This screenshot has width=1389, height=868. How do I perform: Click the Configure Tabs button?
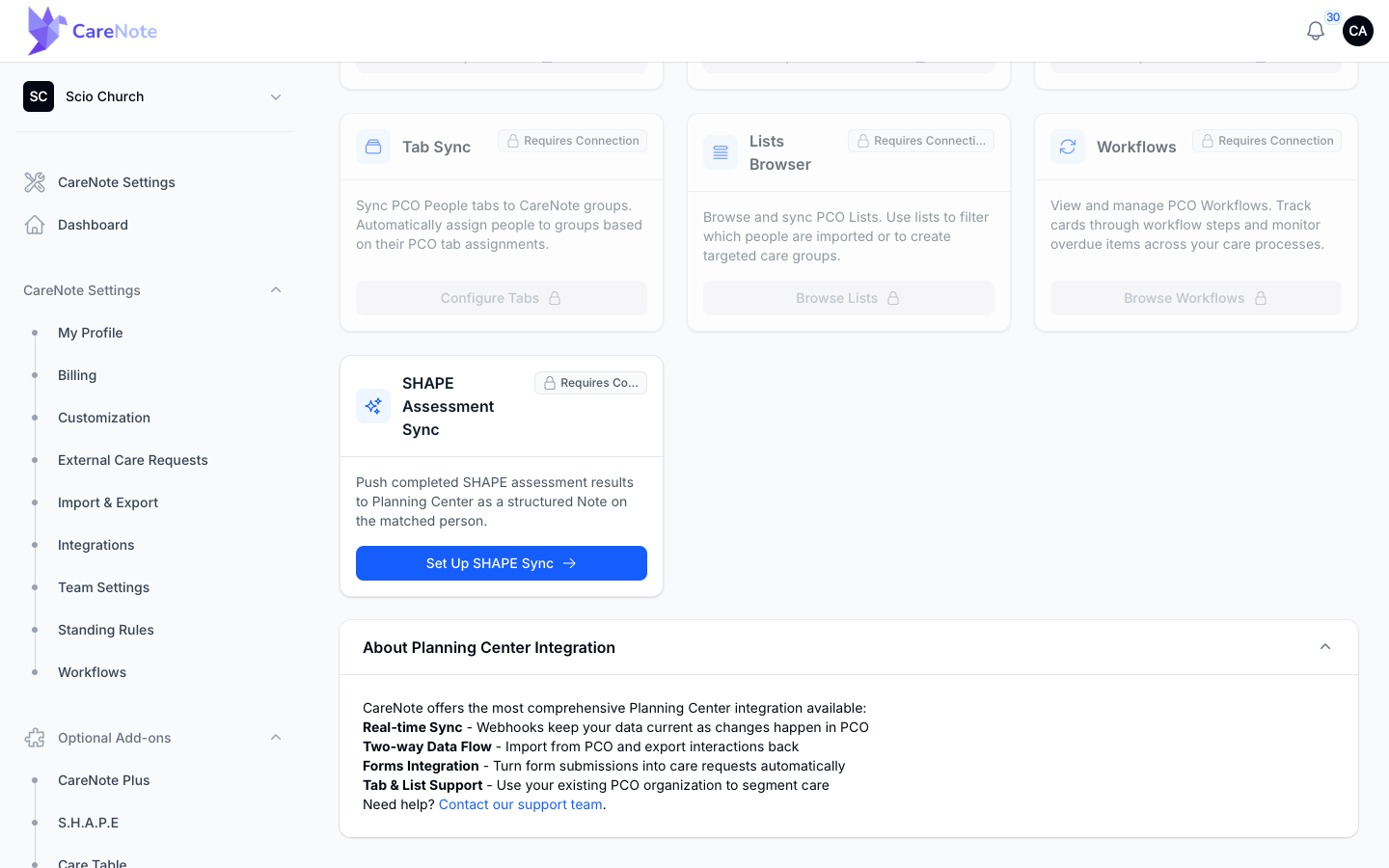click(x=502, y=298)
